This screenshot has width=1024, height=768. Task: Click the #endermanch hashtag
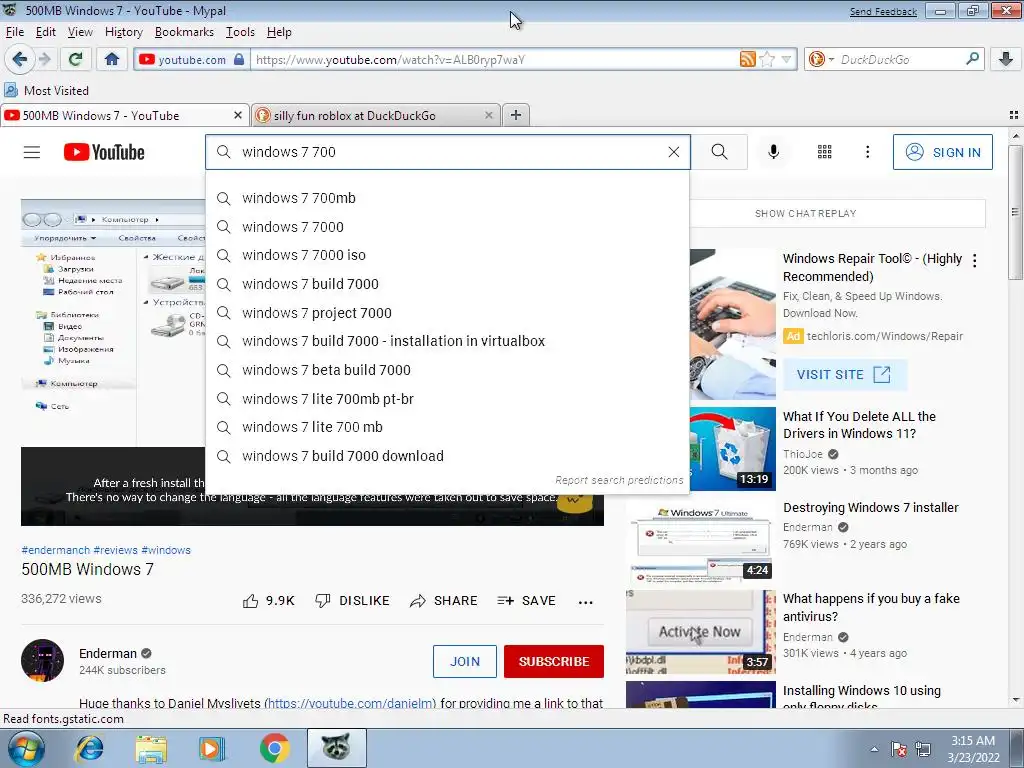click(56, 550)
